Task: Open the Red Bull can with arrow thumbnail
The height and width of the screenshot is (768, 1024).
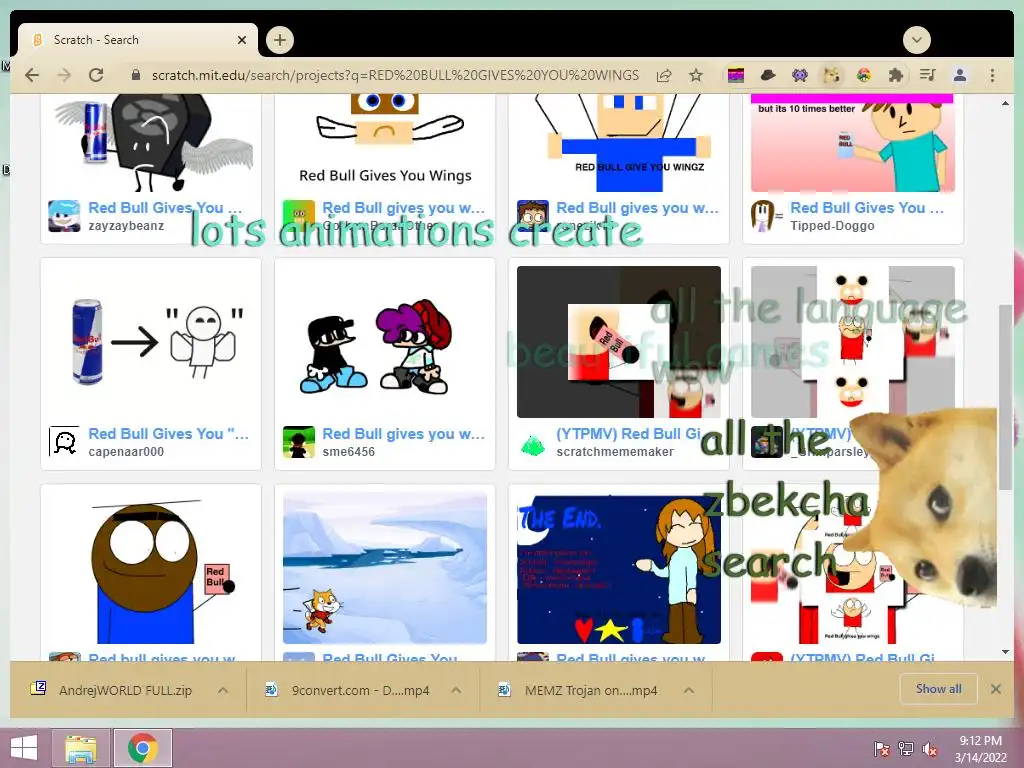Action: pos(151,342)
